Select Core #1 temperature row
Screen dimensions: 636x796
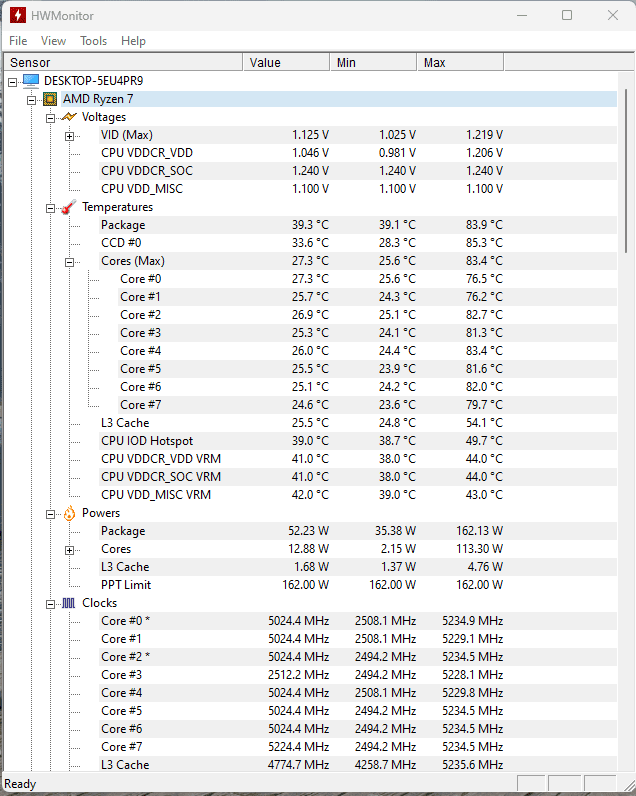367,297
